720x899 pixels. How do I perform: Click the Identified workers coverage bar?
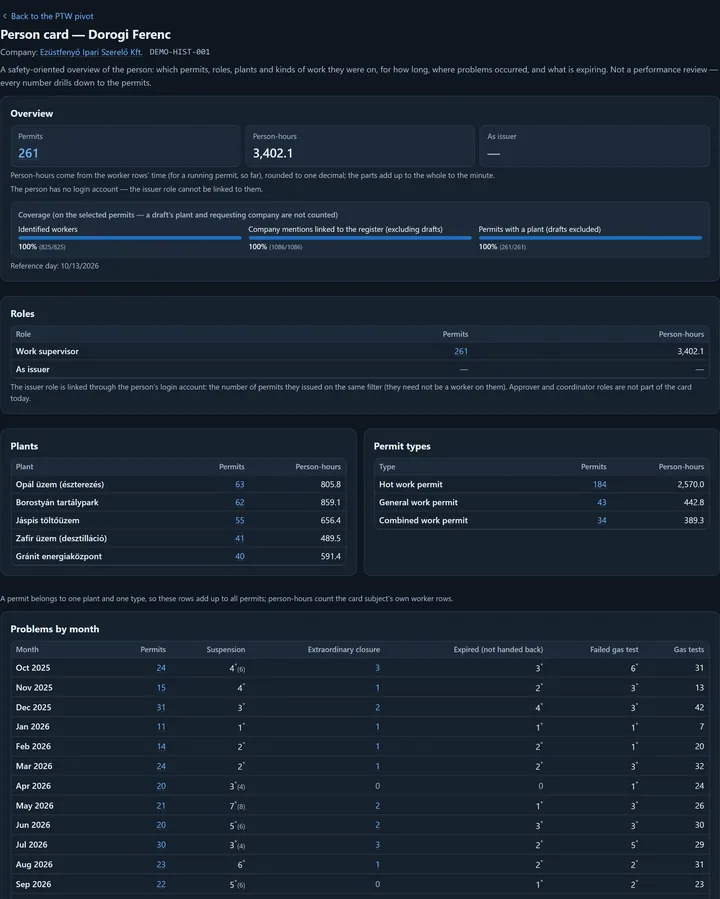(x=130, y=237)
